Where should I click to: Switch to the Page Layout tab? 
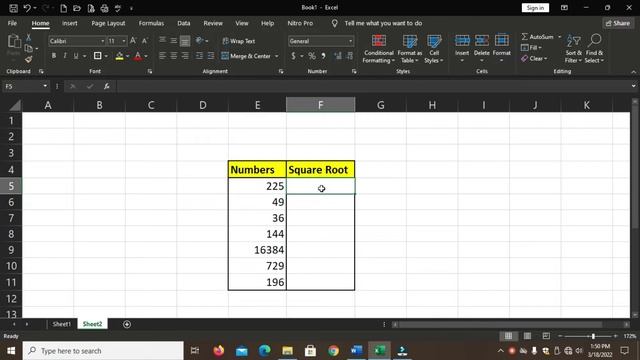[x=108, y=23]
